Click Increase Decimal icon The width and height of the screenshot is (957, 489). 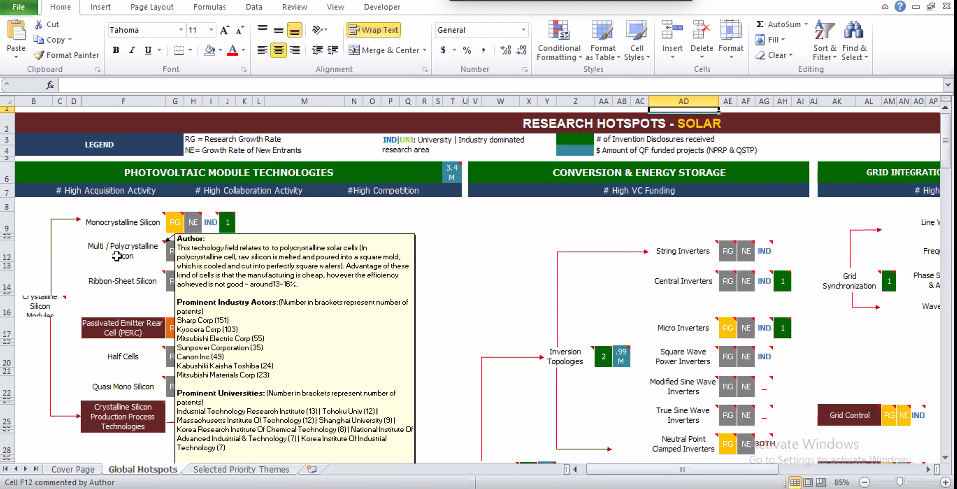pyautogui.click(x=505, y=50)
